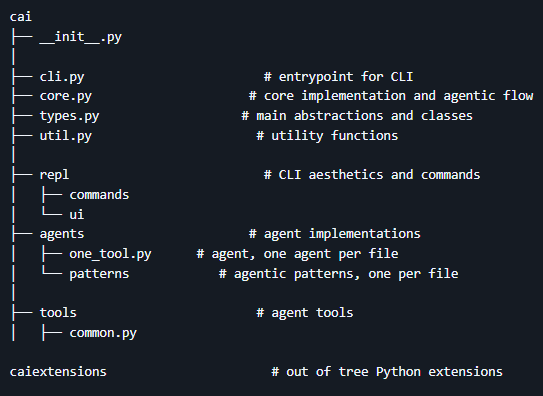The width and height of the screenshot is (543, 396).
Task: Select the agents directory name
Action: [x=62, y=234]
